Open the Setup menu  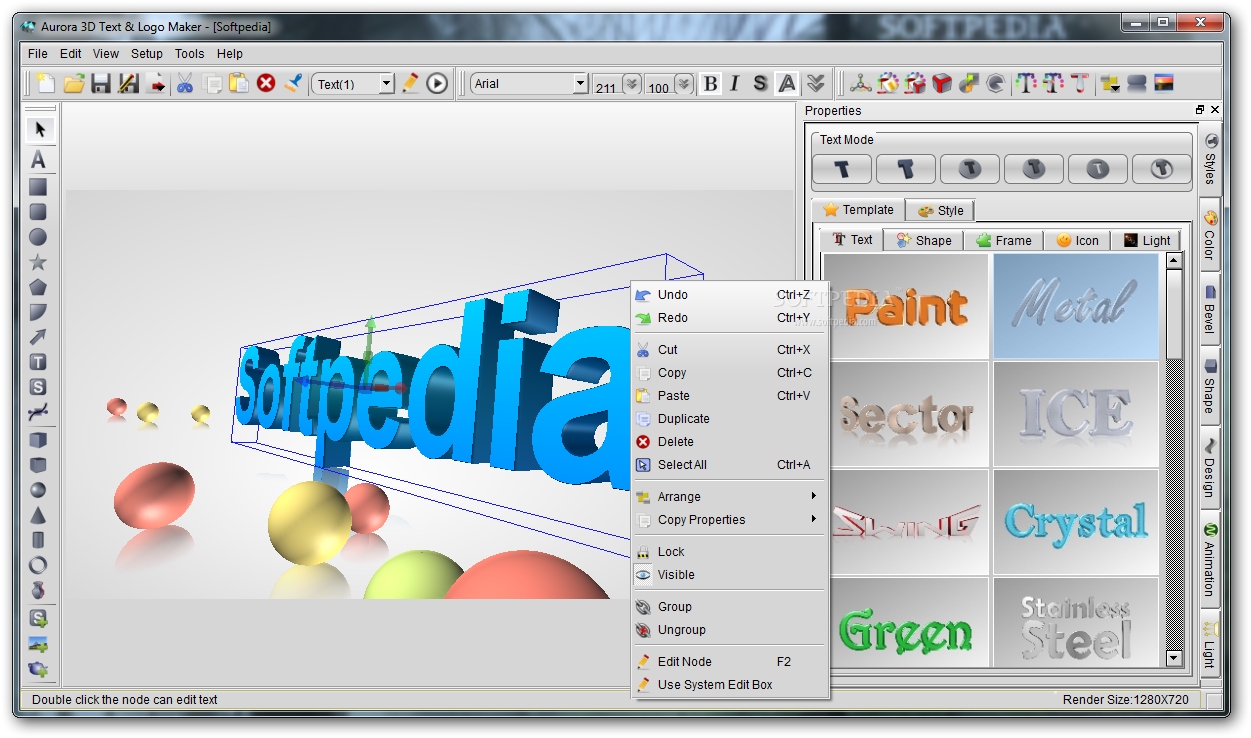pos(147,54)
